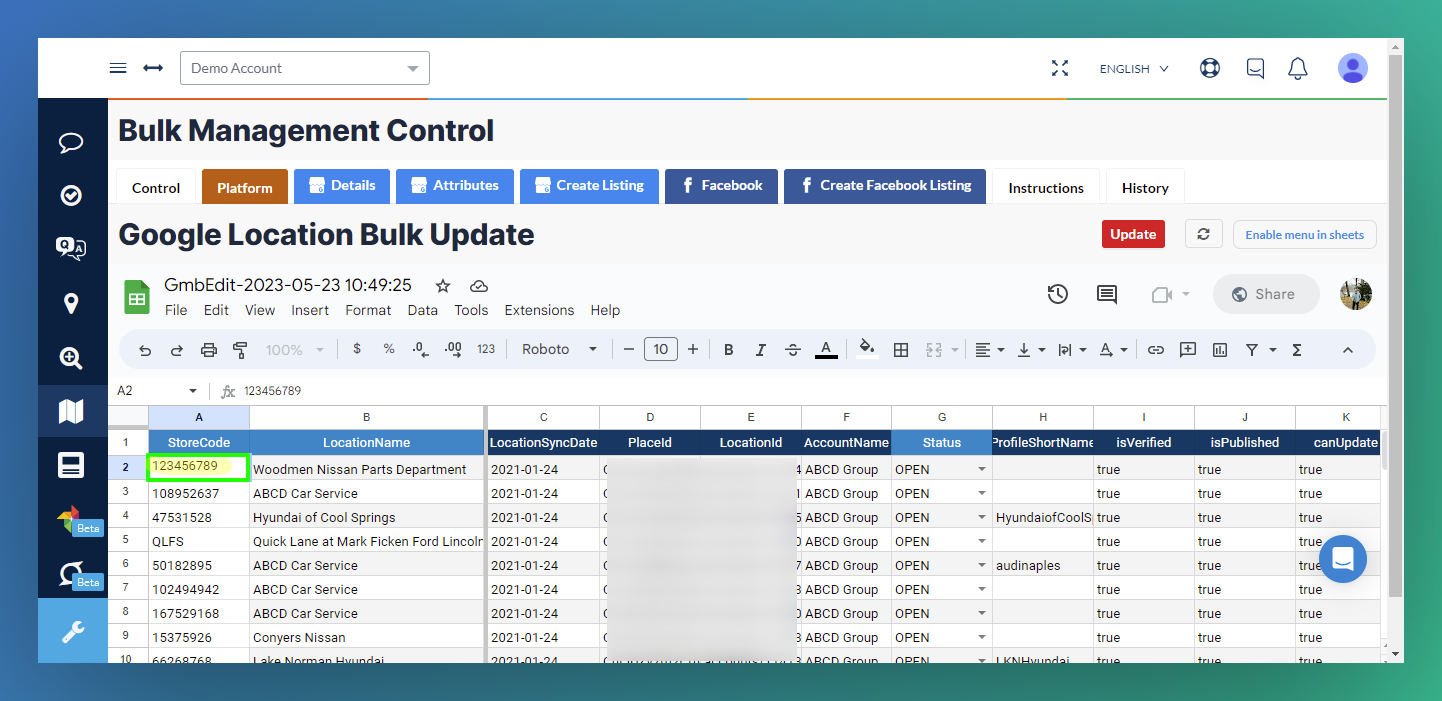Open the folded map sidebar icon
Screen dimensions: 1442x701
click(x=71, y=411)
